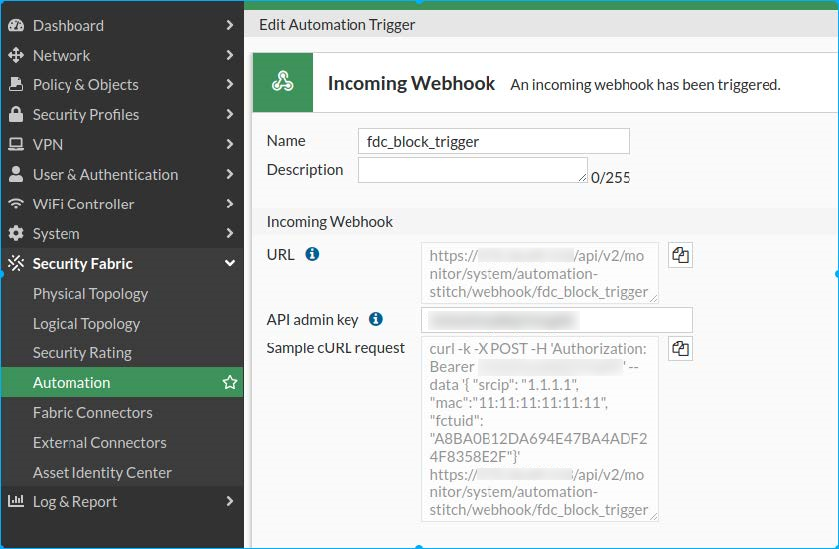Click the Incoming Webhook trigger icon

point(283,83)
